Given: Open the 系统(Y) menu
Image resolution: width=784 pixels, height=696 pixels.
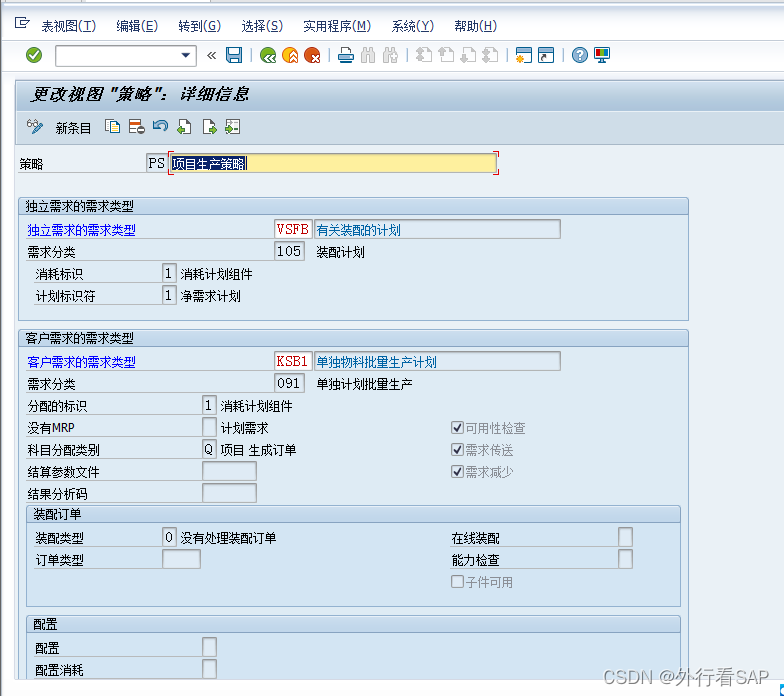Looking at the screenshot, I should click(412, 26).
